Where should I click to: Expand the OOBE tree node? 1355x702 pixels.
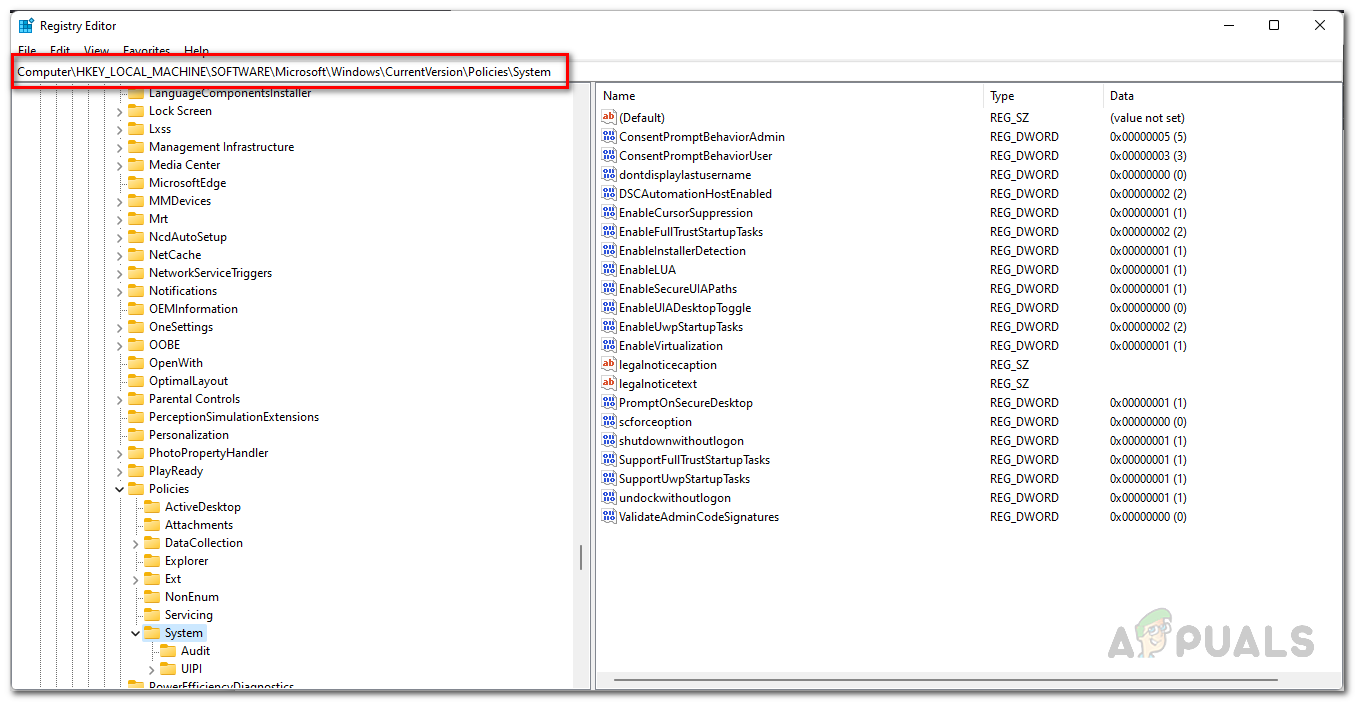point(120,345)
